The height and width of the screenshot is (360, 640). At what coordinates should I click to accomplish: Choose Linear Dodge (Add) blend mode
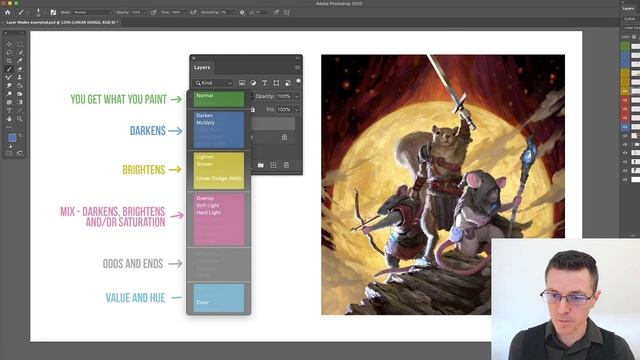(x=219, y=178)
